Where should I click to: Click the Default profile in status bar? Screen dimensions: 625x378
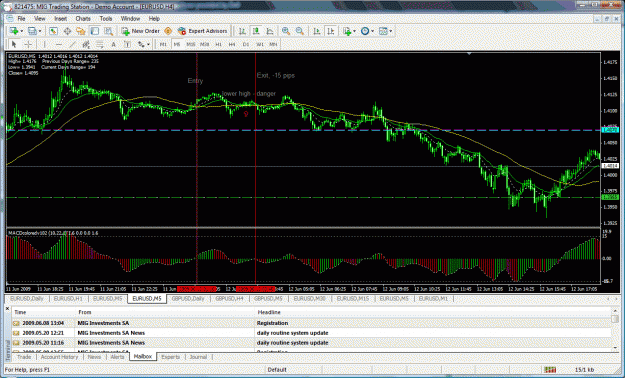coord(277,370)
